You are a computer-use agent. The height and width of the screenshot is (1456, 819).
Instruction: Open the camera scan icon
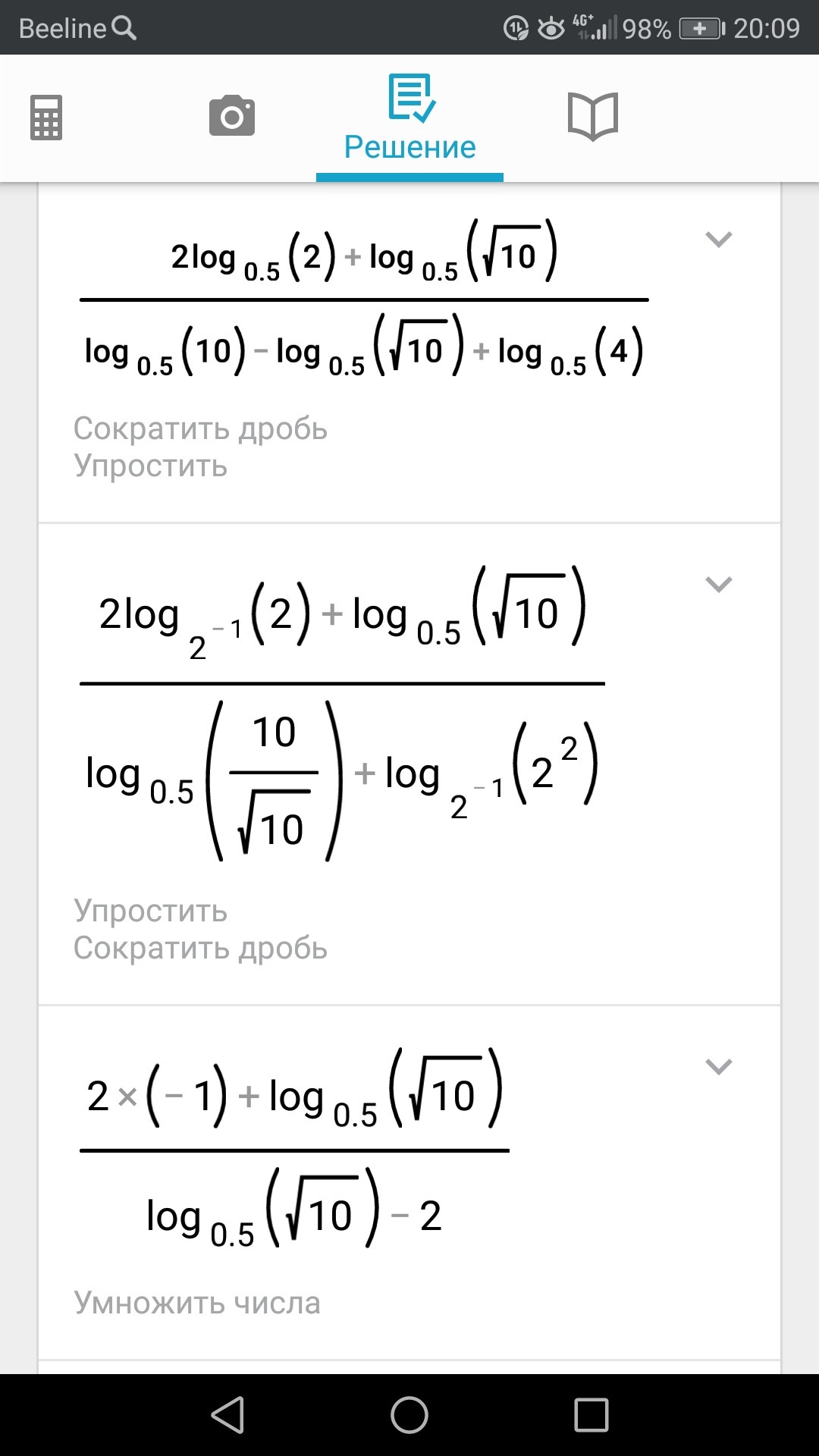click(232, 116)
